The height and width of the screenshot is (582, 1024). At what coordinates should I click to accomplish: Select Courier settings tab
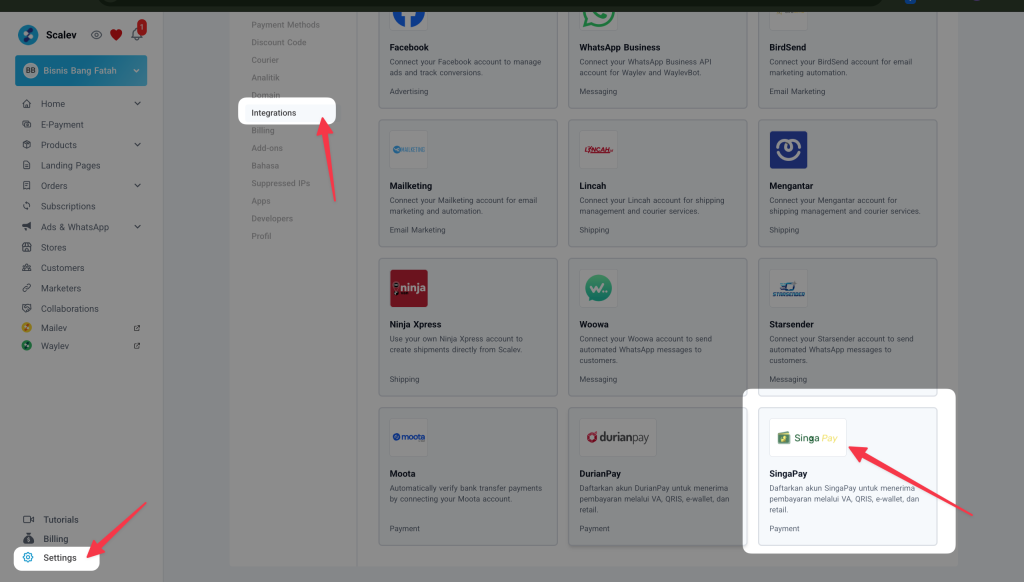click(x=265, y=60)
